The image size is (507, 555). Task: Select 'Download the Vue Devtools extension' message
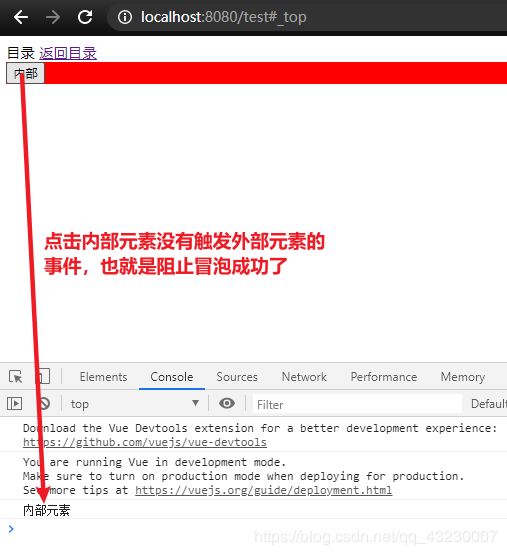pos(260,428)
